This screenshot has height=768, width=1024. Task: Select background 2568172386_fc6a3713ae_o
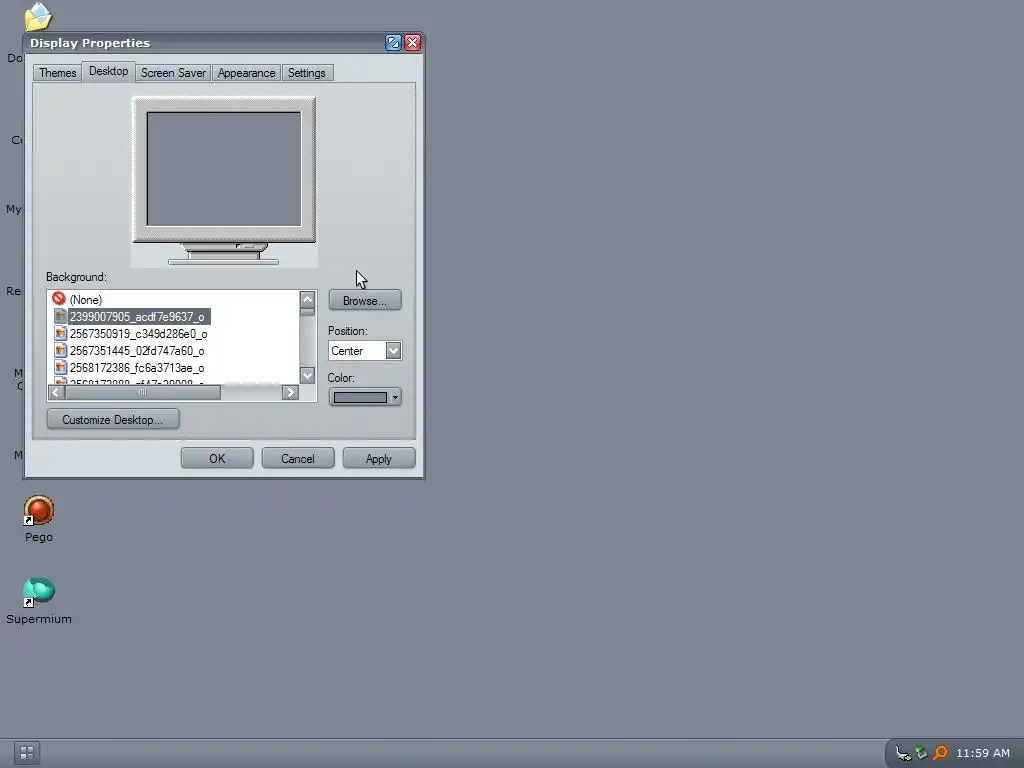coord(137,368)
